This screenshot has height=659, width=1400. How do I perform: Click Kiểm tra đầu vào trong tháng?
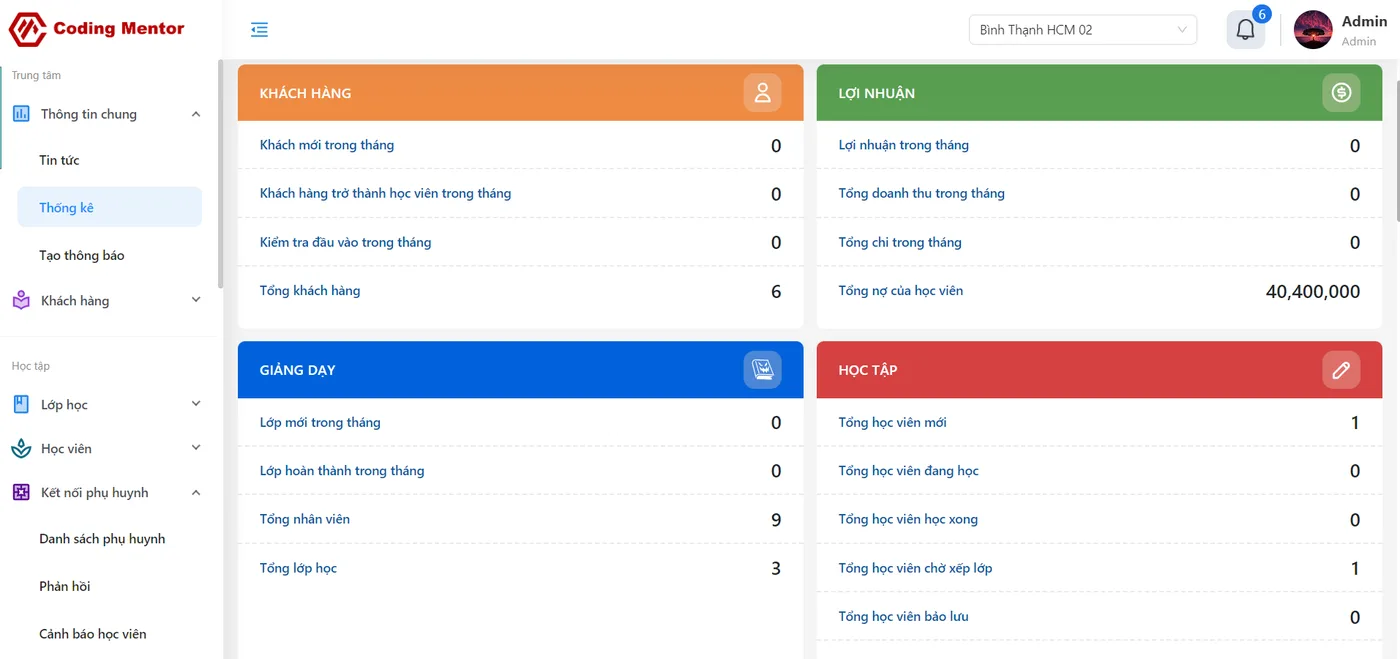pos(345,242)
